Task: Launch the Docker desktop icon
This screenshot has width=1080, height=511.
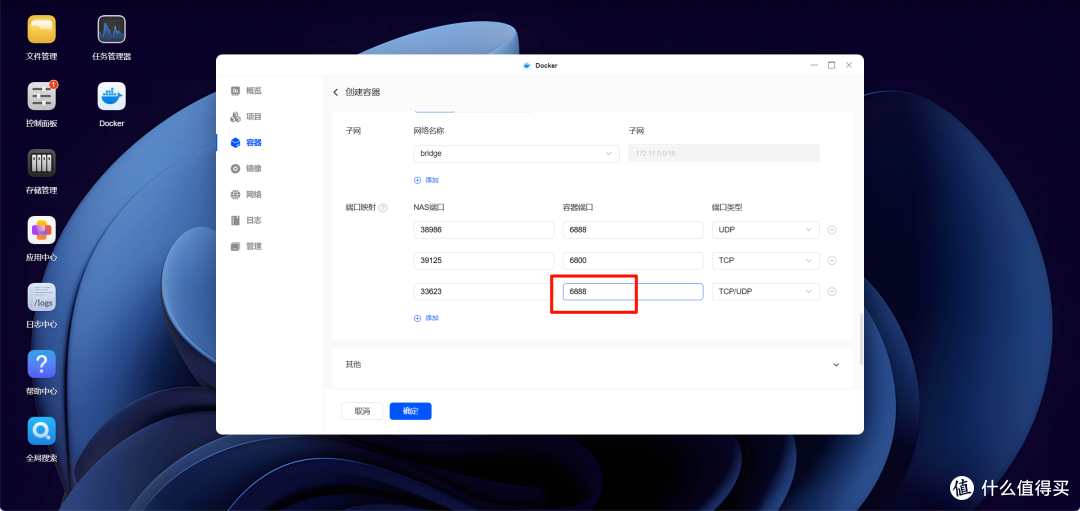Action: [112, 96]
